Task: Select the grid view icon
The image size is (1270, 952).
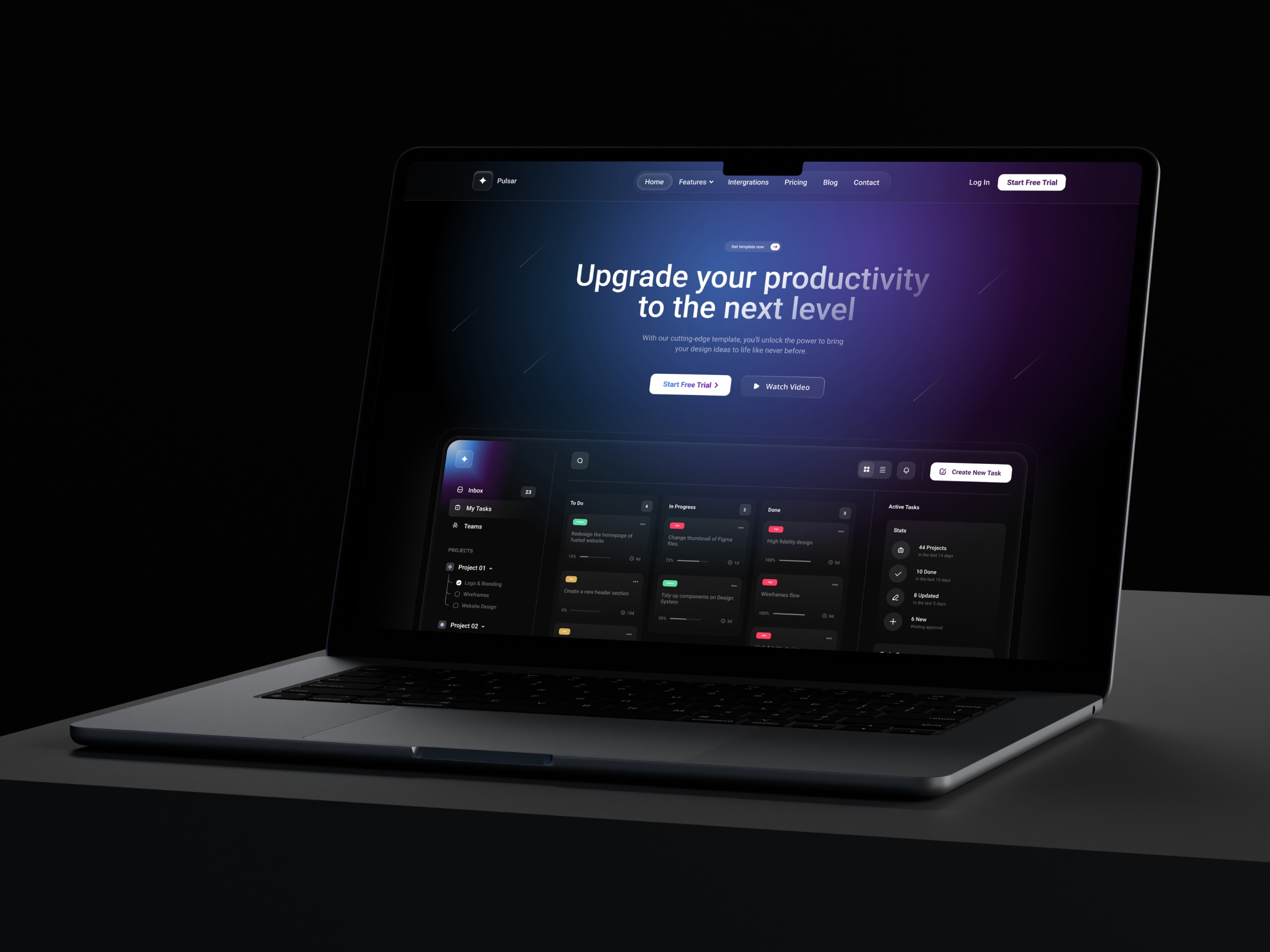Action: (867, 468)
